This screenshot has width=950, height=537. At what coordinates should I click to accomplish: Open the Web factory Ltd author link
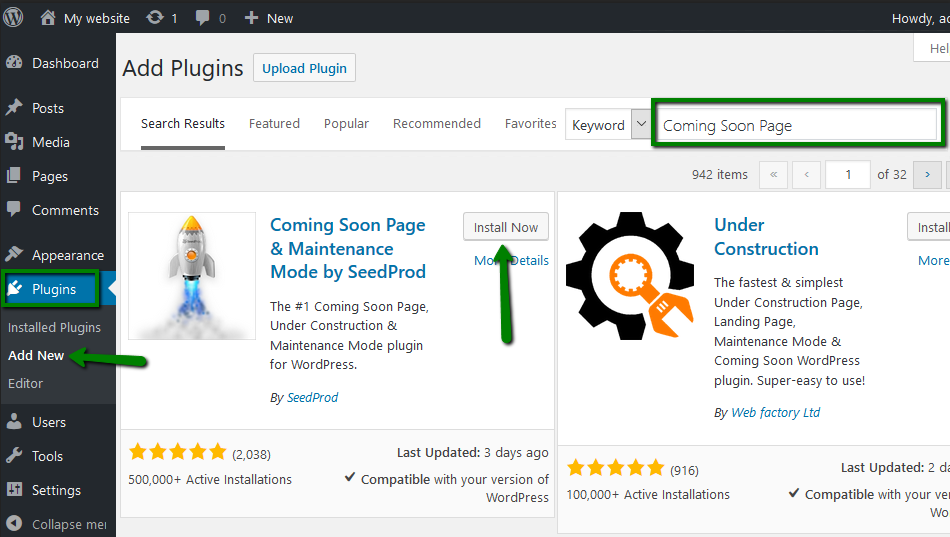tap(776, 413)
